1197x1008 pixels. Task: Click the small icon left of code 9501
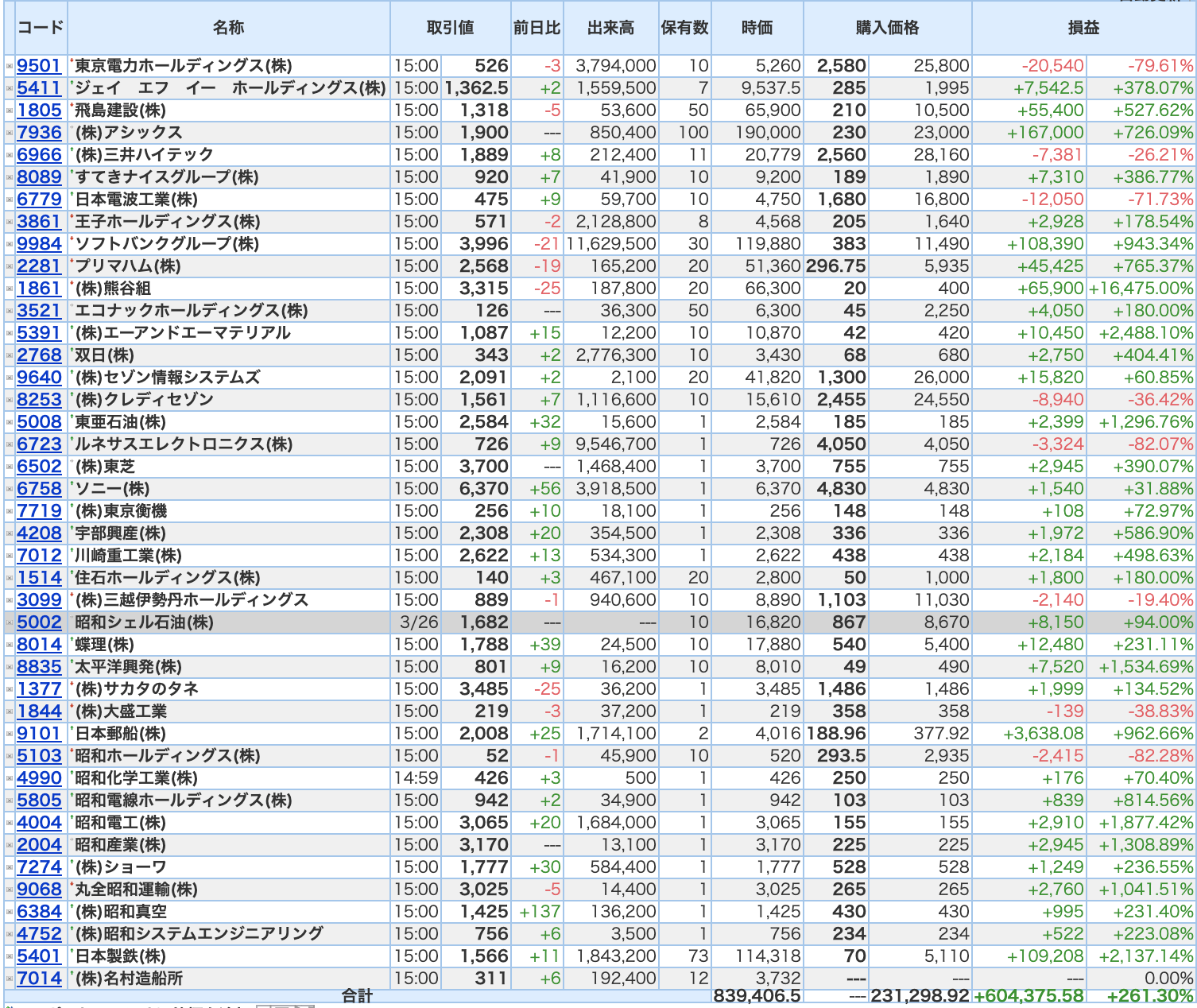10,66
